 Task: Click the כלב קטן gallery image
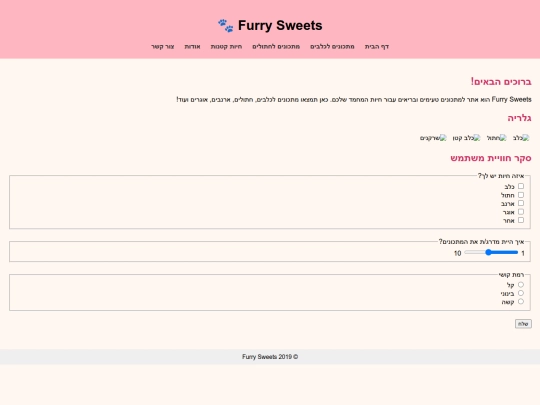pos(466,138)
